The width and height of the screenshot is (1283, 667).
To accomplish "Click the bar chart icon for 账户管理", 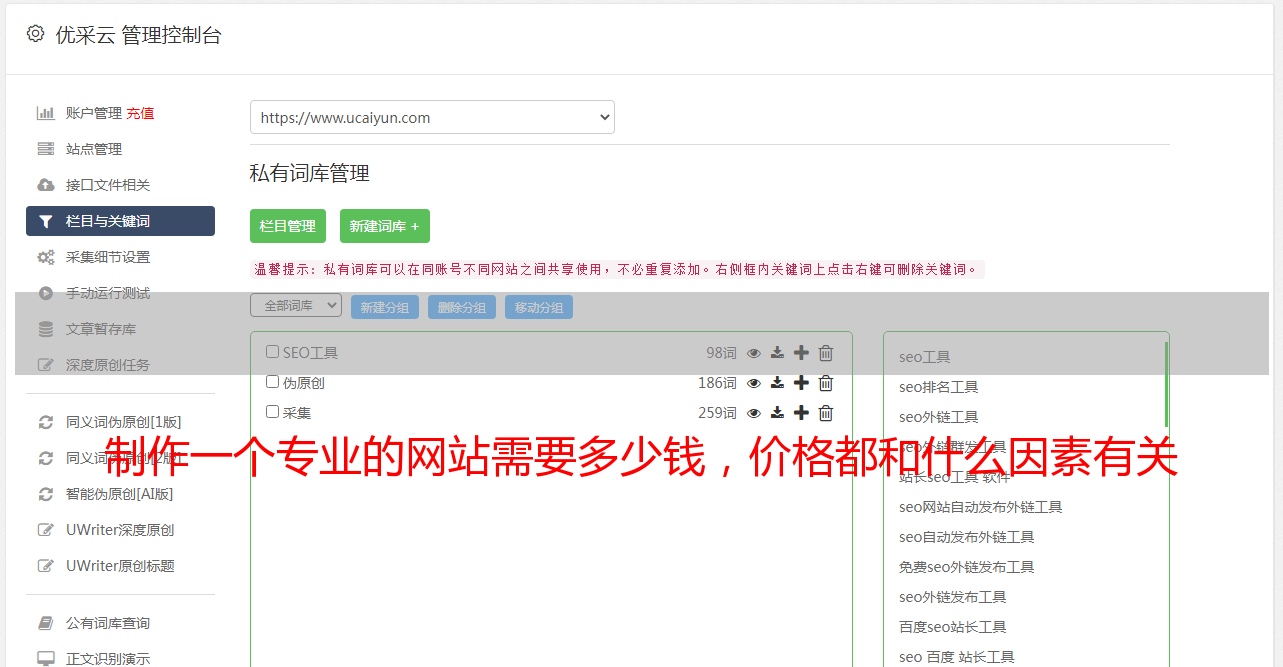I will click(46, 113).
